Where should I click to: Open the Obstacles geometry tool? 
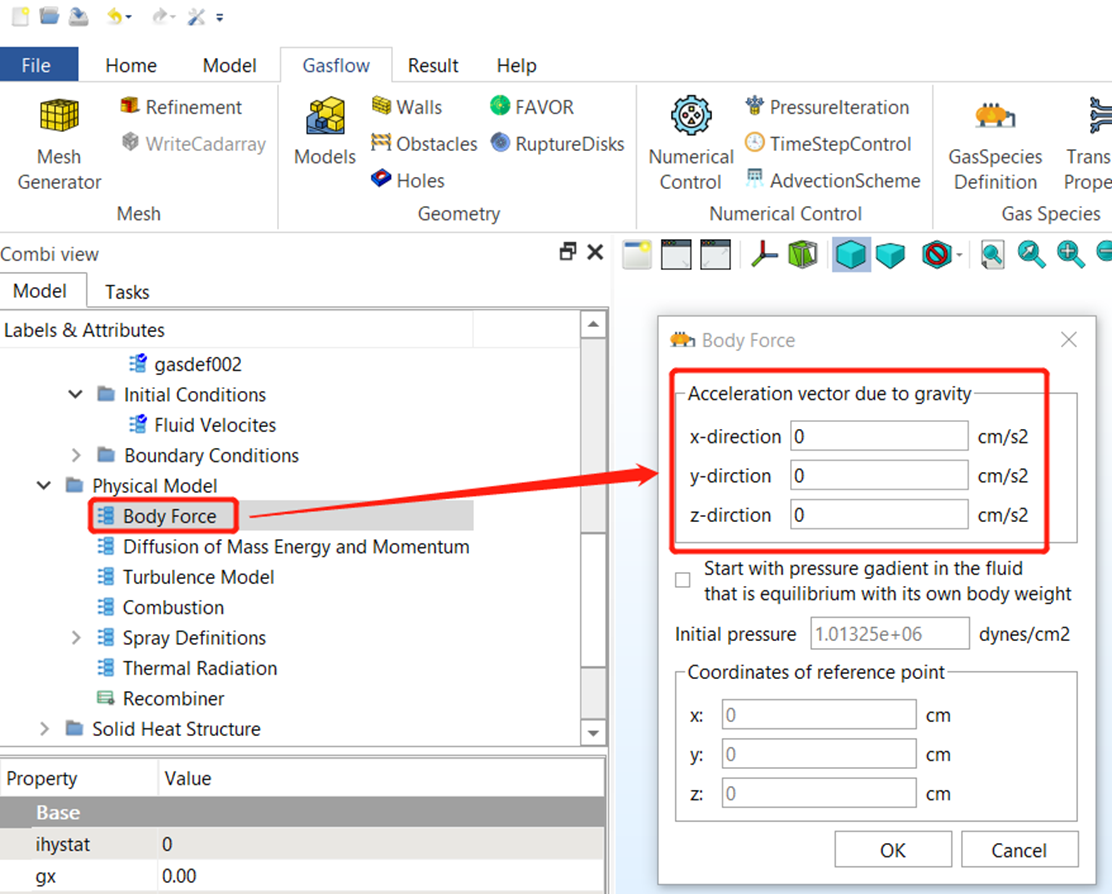click(424, 144)
